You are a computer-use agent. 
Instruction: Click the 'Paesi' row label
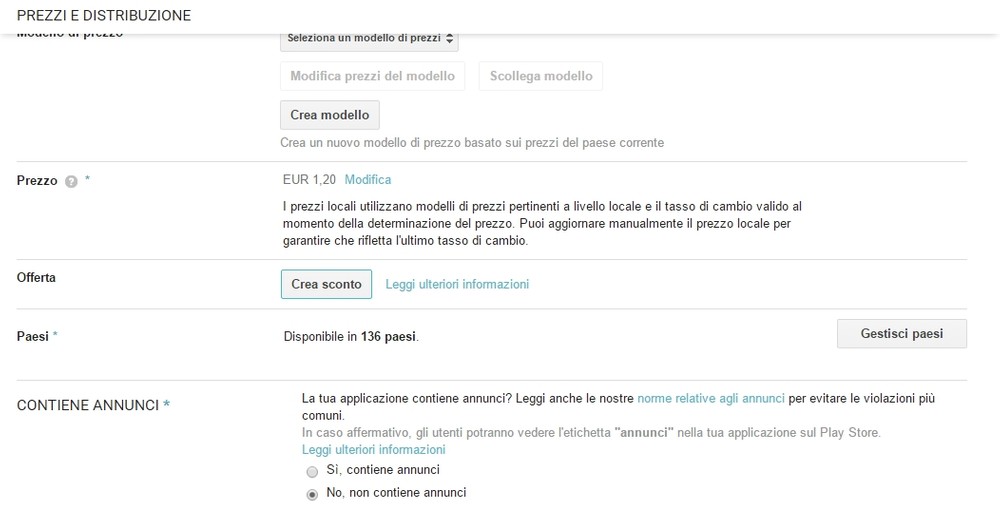click(x=33, y=336)
